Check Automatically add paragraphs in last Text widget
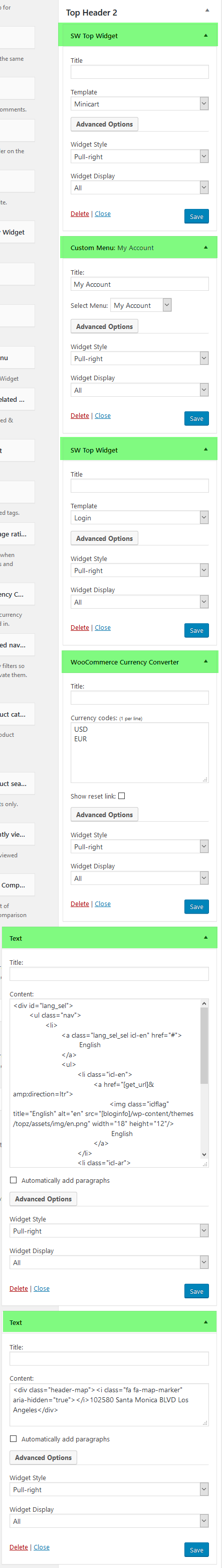This screenshot has width=222, height=1568. [14, 1438]
